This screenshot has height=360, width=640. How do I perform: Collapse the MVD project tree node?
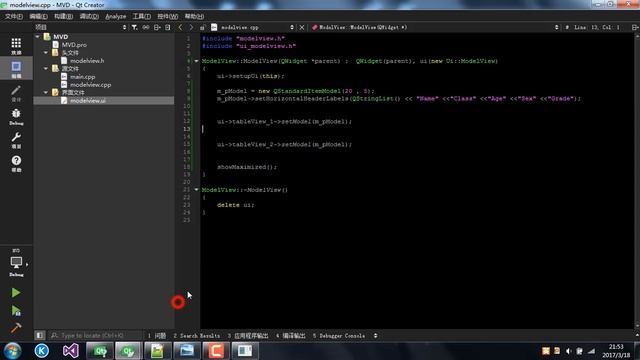(38, 37)
